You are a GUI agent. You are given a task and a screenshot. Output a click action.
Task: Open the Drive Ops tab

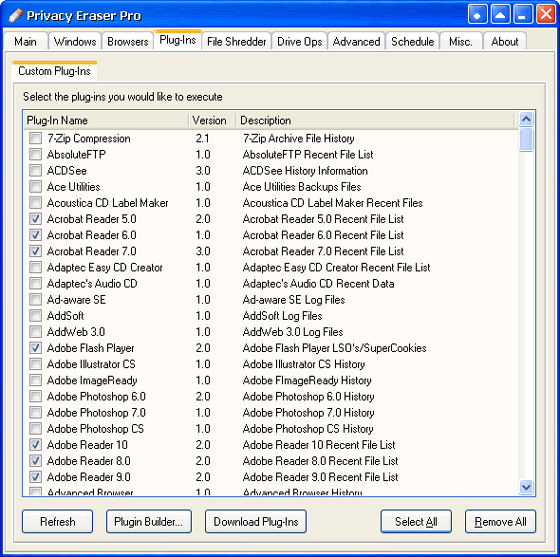click(x=299, y=41)
